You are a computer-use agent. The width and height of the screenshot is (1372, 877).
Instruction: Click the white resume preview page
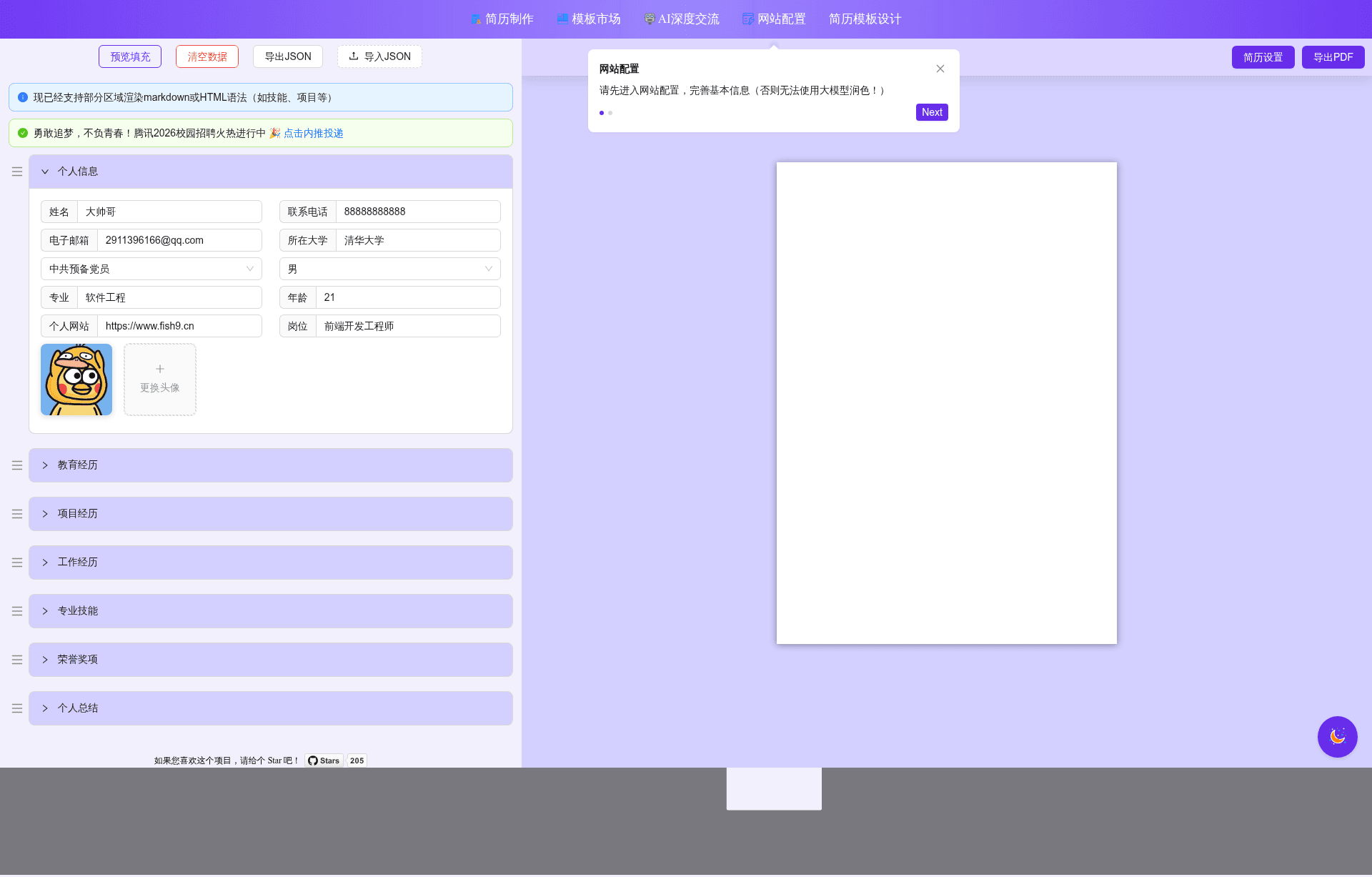point(946,403)
